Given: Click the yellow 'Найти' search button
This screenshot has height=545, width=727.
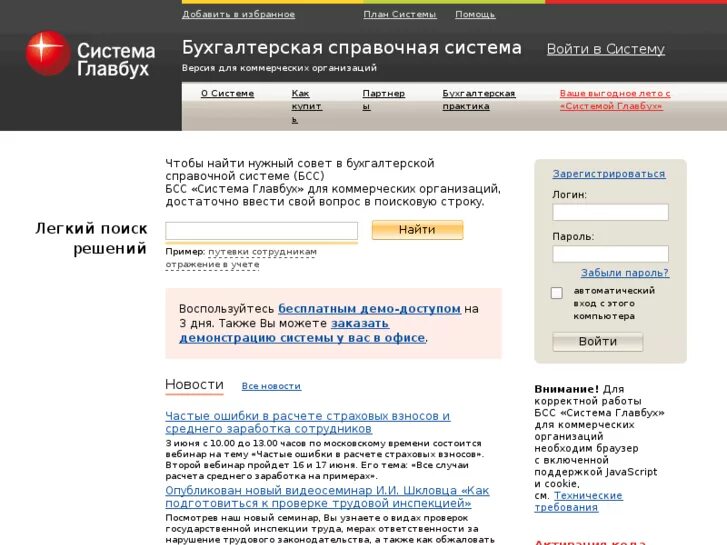Looking at the screenshot, I should pyautogui.click(x=417, y=230).
